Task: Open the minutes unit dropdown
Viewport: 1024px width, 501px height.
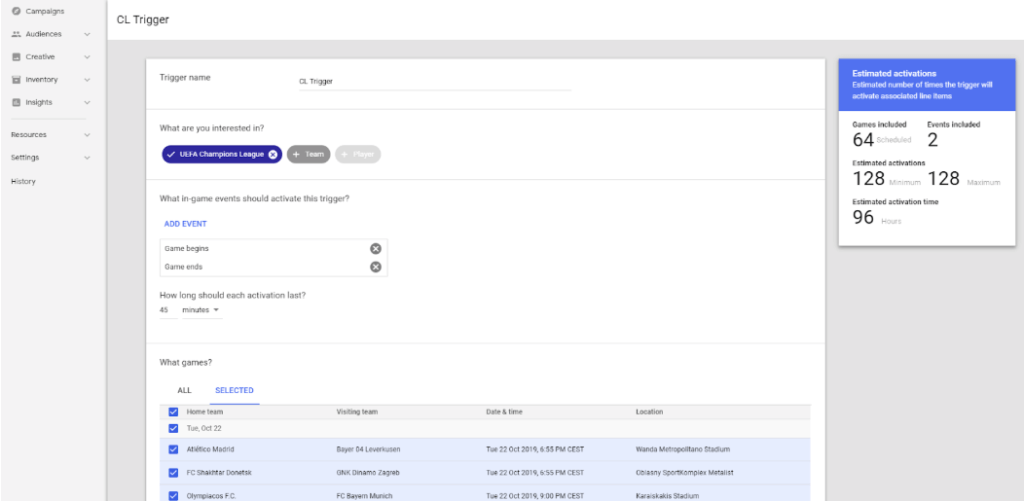Action: (x=200, y=310)
